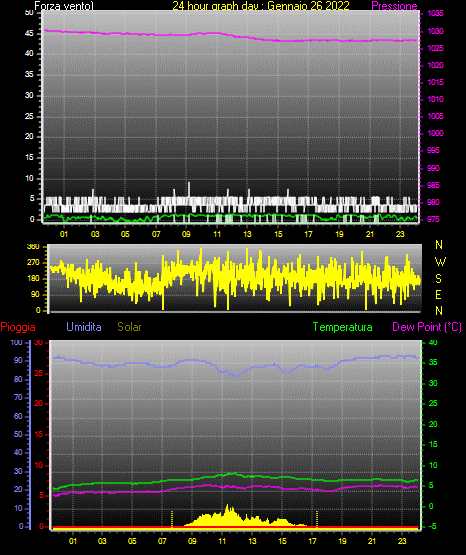Click the 24 hour graph day title
This screenshot has height=555, width=466.
click(261, 6)
